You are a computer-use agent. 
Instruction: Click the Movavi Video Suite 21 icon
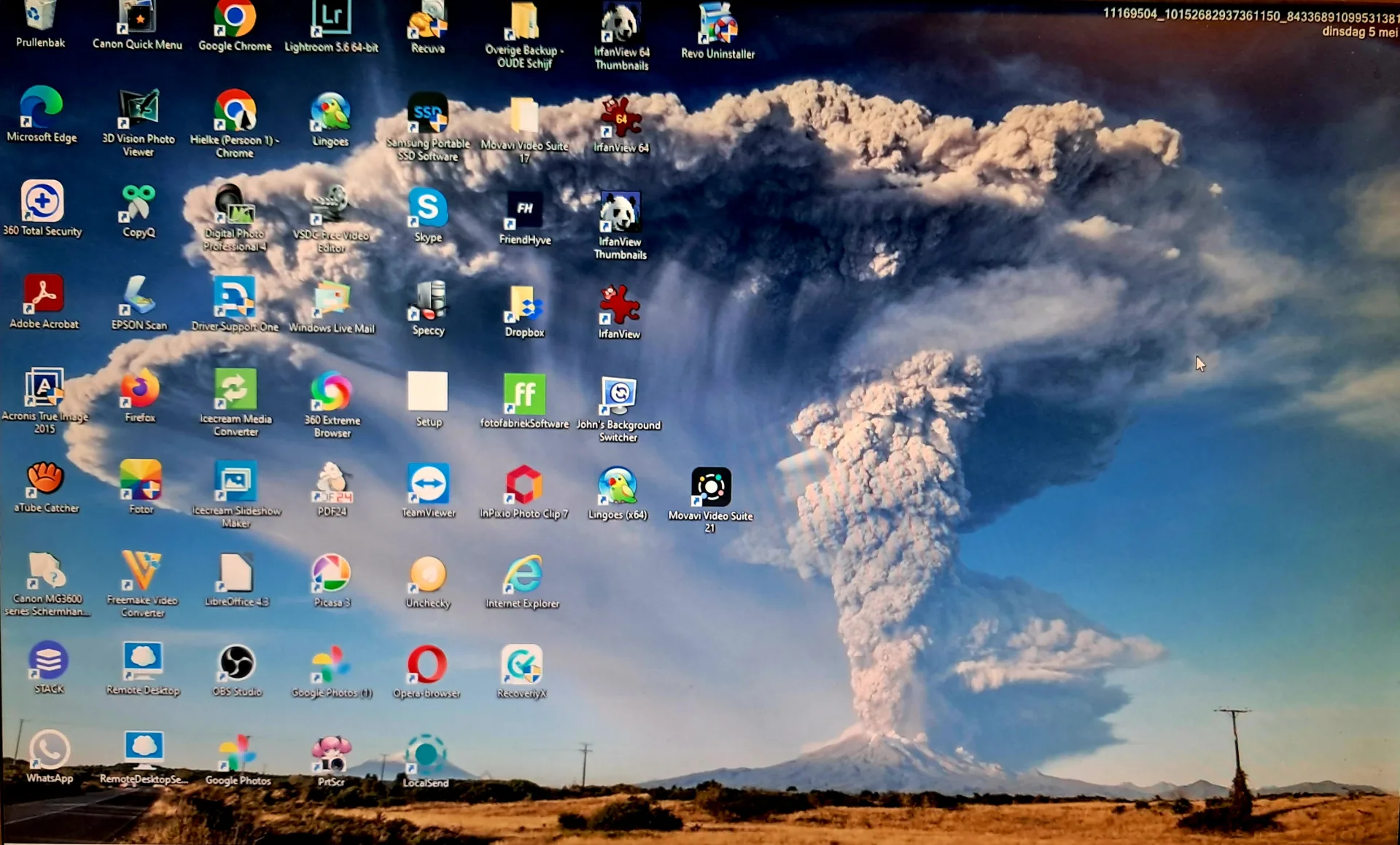point(711,487)
